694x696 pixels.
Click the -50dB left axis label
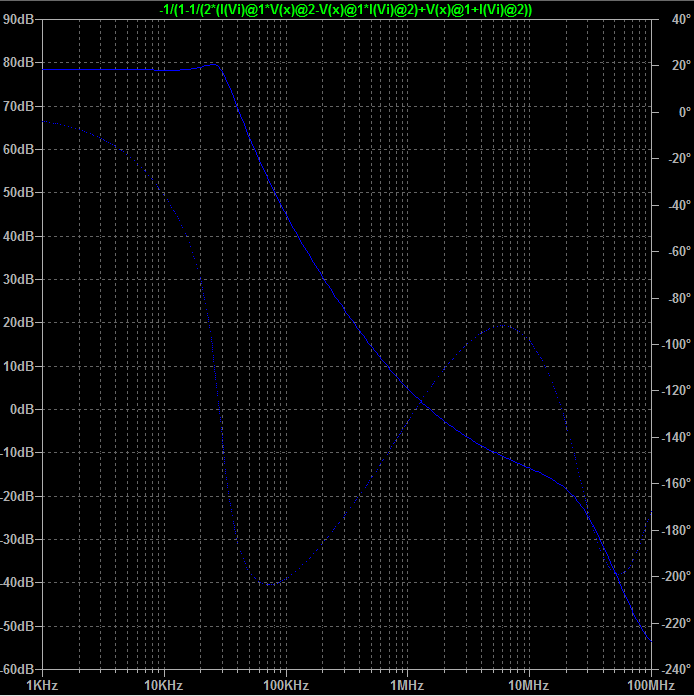coord(17,626)
